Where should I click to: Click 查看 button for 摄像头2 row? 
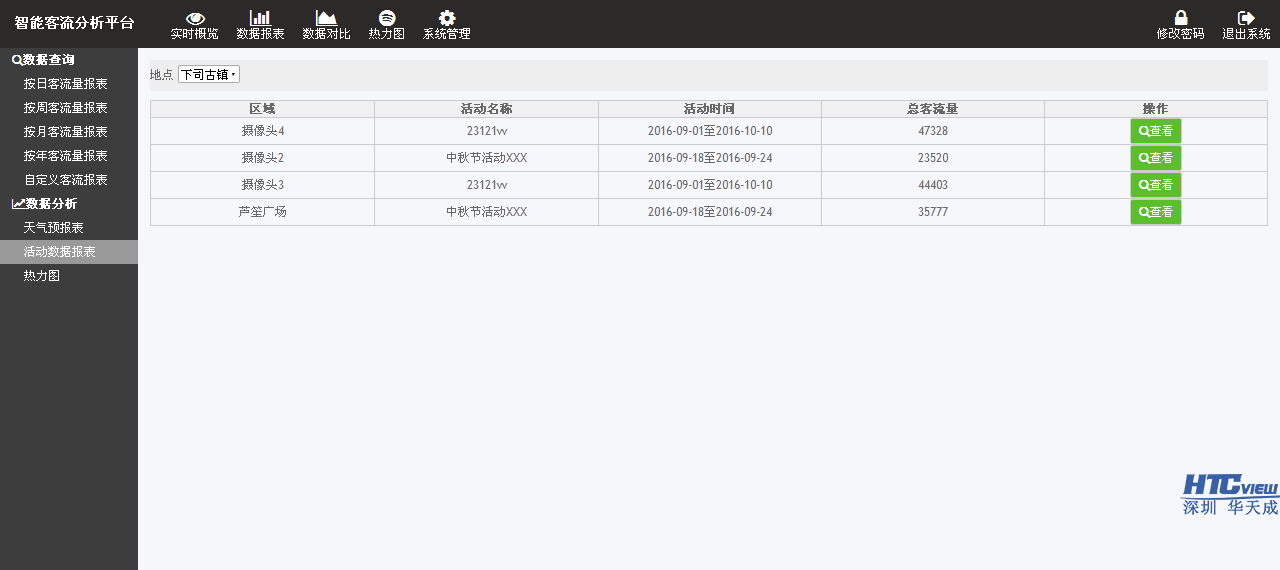1155,158
